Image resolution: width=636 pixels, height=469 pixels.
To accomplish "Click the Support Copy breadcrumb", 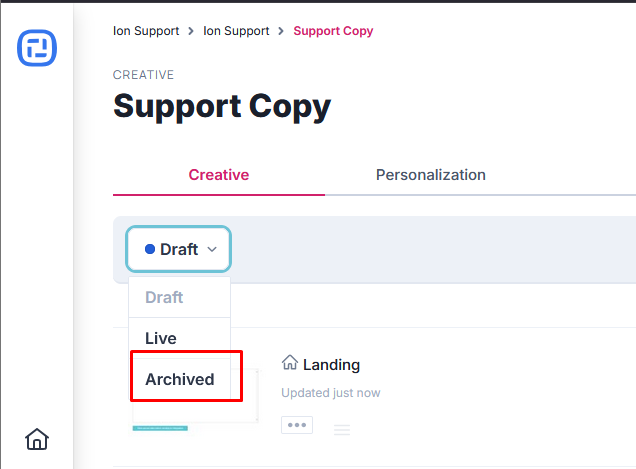I will click(x=333, y=31).
